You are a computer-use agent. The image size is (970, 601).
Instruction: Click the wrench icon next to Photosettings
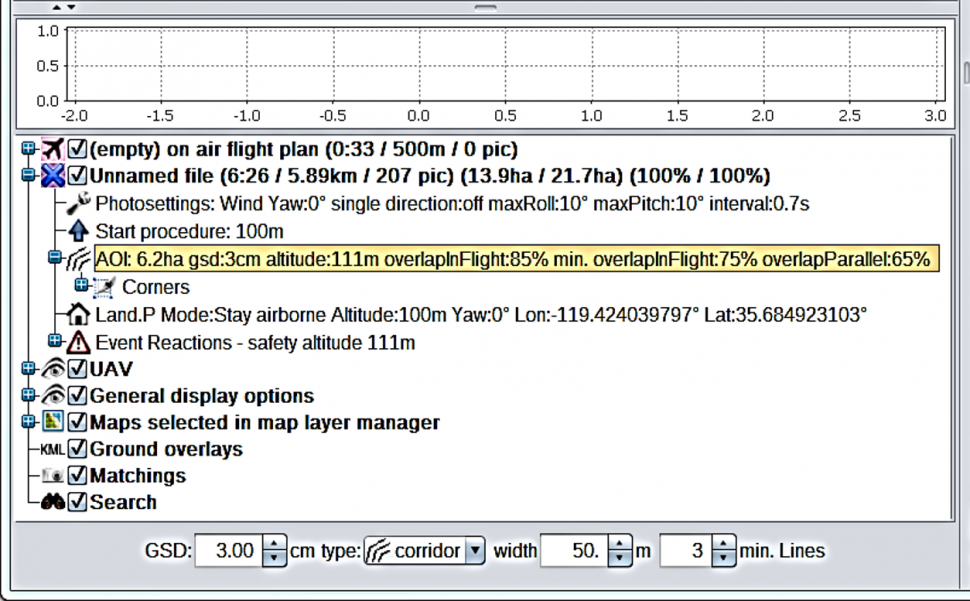pos(79,204)
